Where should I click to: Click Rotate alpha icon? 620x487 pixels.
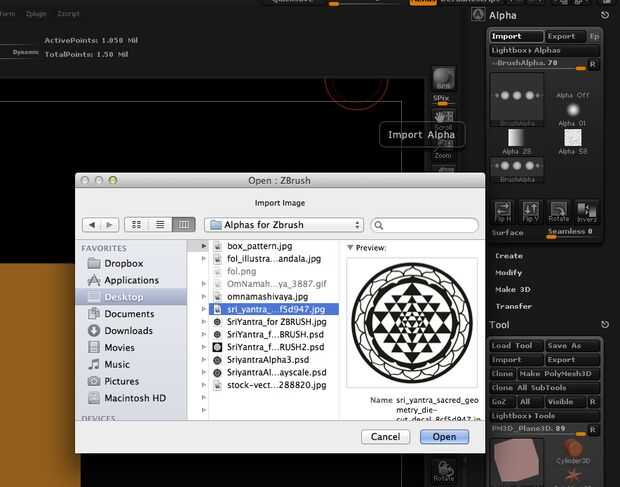tap(559, 211)
